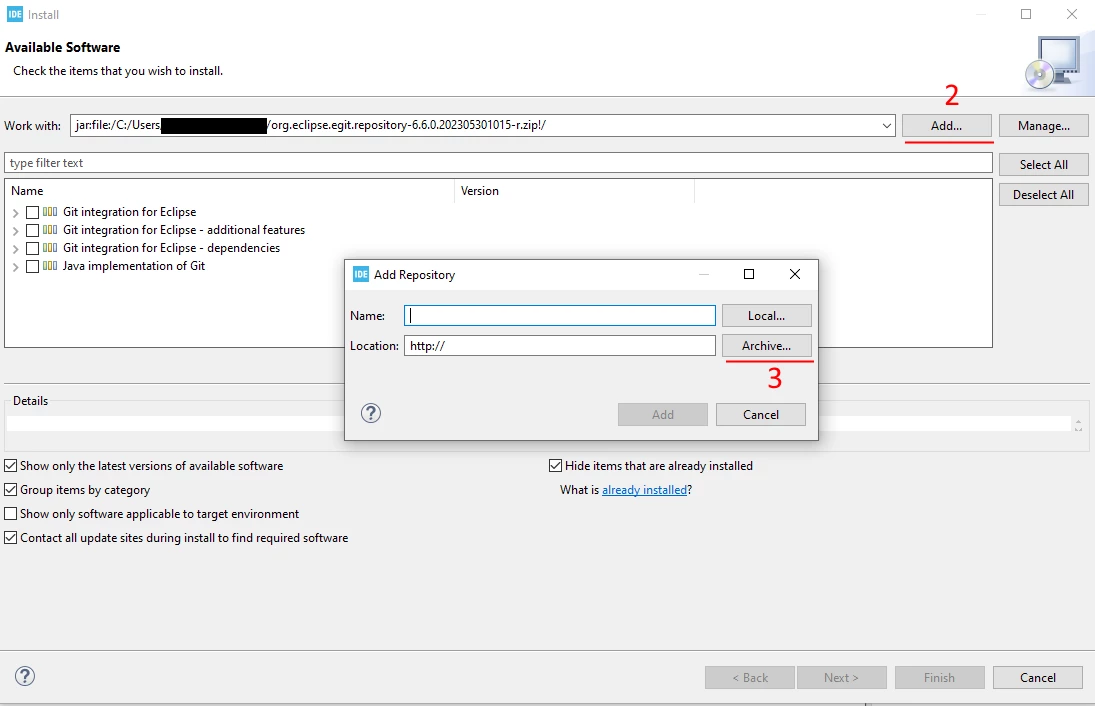Screen dimensions: 1095x706
Task: Click the Location field containing http://
Action: pyautogui.click(x=559, y=346)
